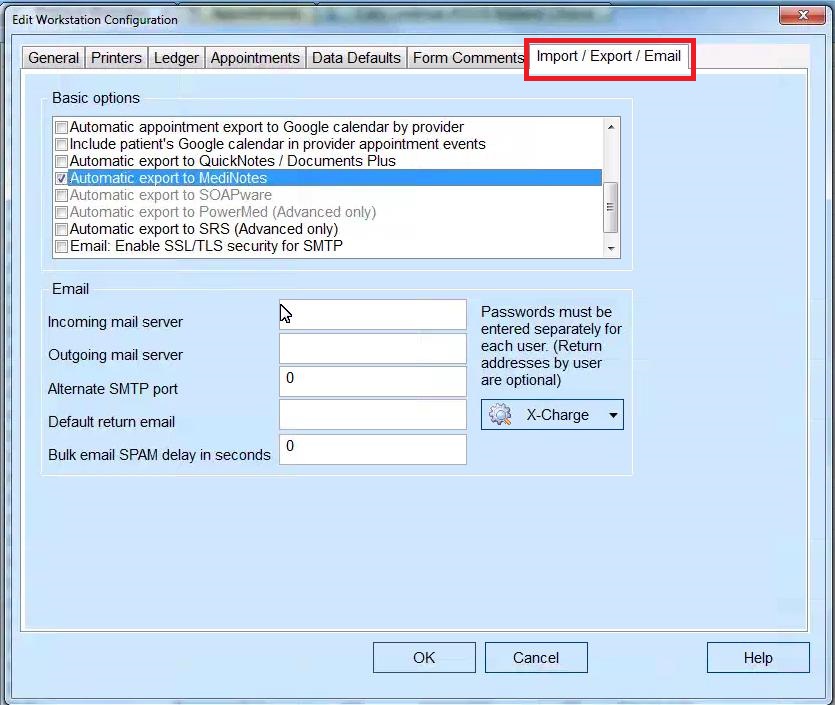
Task: Enable automatic appointment export to Google calendar
Action: pyautogui.click(x=61, y=127)
